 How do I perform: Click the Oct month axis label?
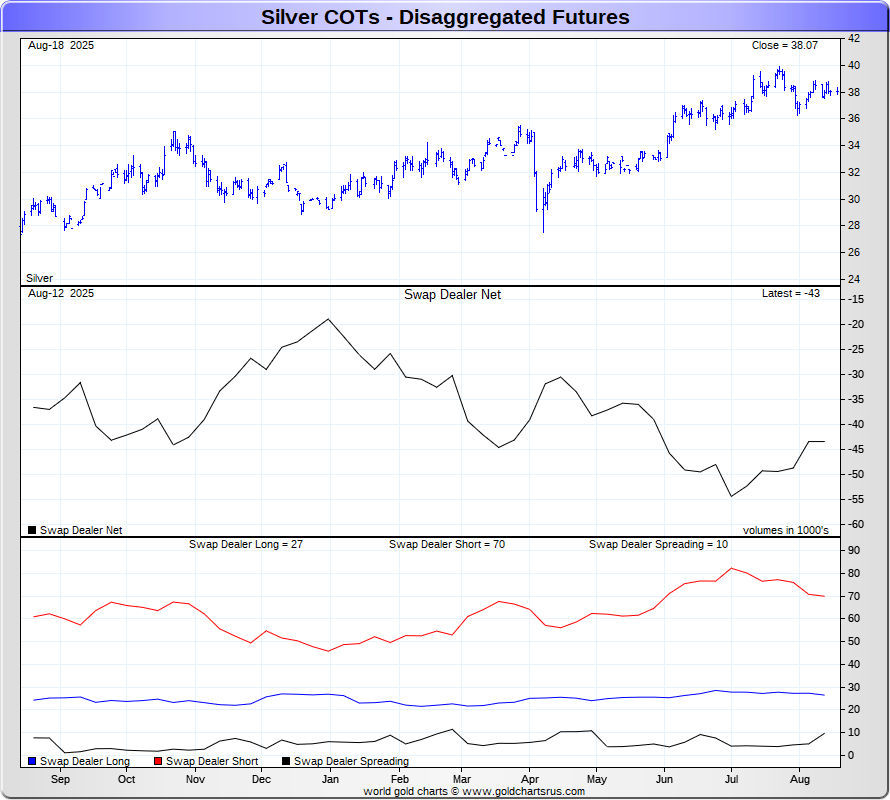(x=127, y=780)
